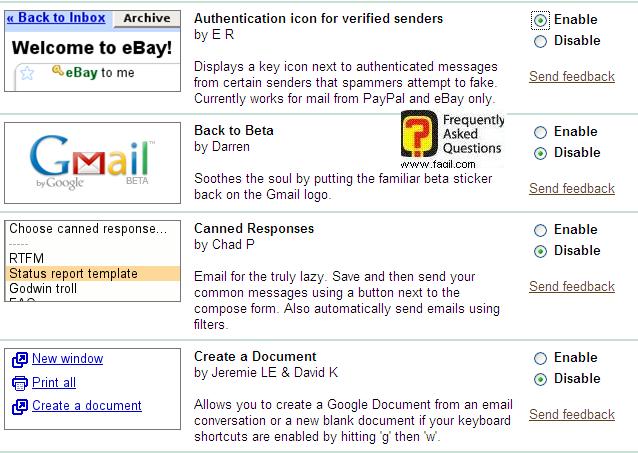The width and height of the screenshot is (638, 453).
Task: Click the FAQ question mark logo
Action: tap(417, 139)
